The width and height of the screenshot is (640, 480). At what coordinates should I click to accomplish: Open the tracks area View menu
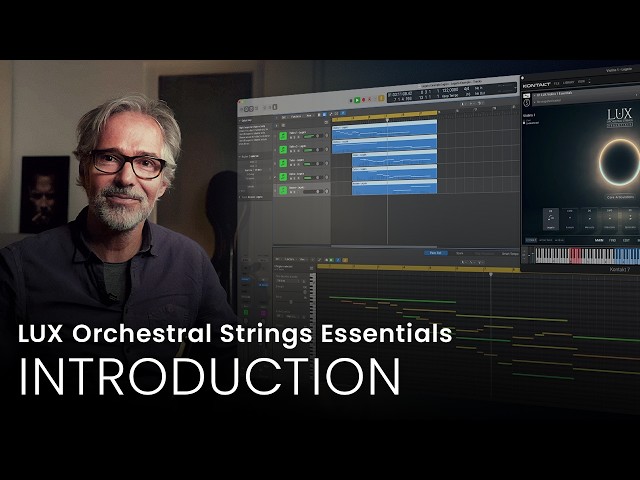pos(309,116)
